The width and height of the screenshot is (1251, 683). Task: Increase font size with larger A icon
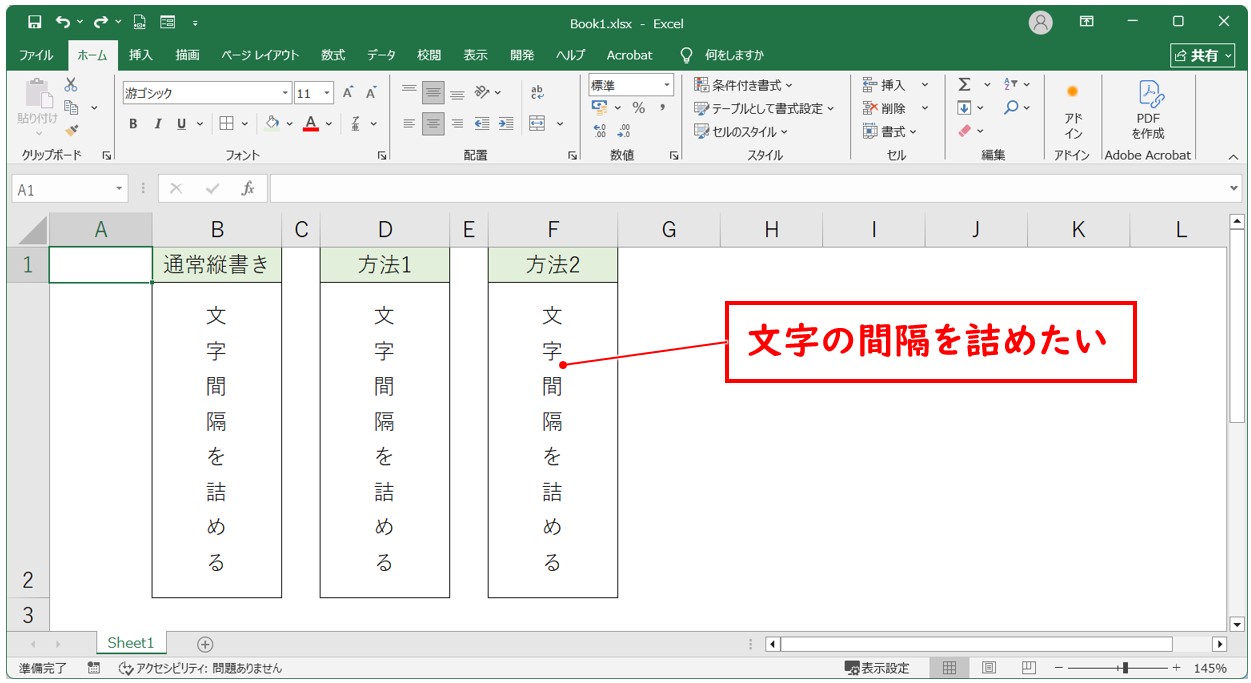point(348,93)
